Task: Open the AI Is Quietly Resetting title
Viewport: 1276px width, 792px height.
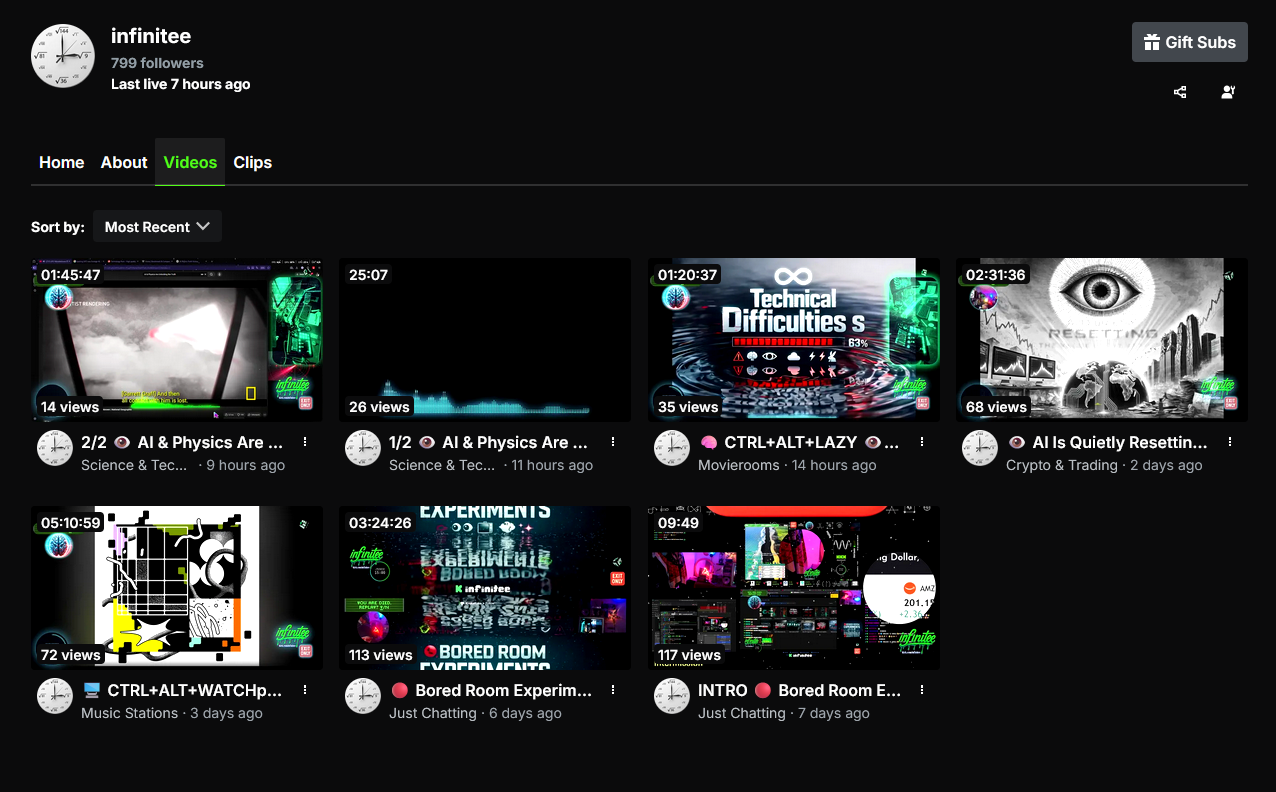Action: (x=1107, y=442)
